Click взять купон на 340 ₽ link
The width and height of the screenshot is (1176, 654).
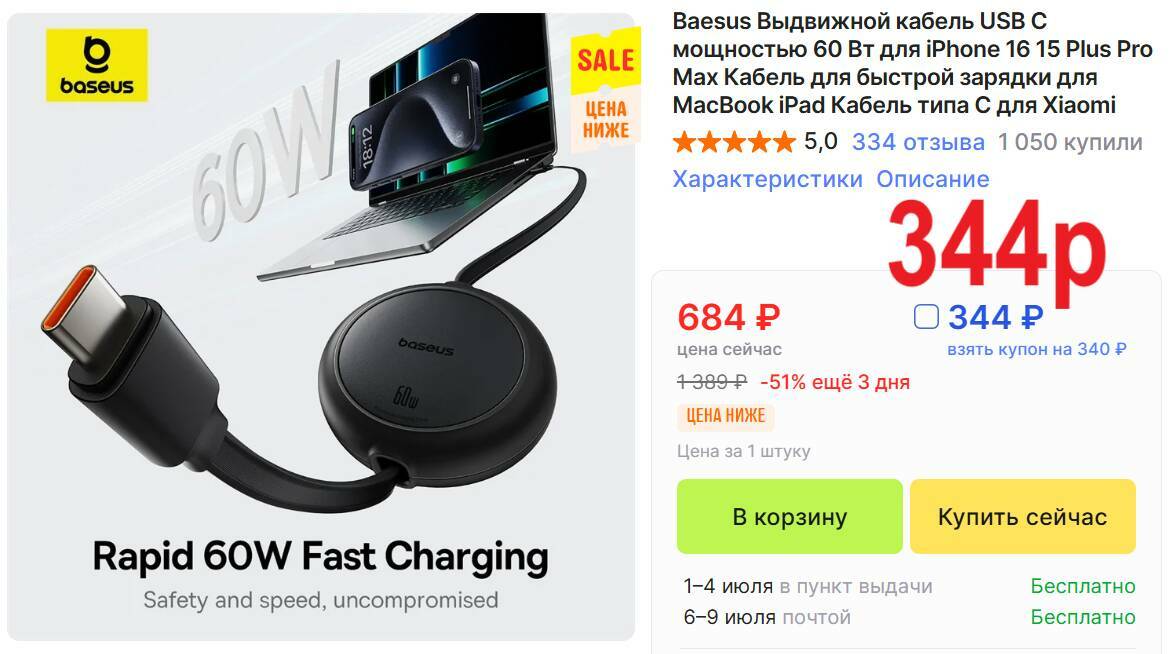pos(1036,350)
